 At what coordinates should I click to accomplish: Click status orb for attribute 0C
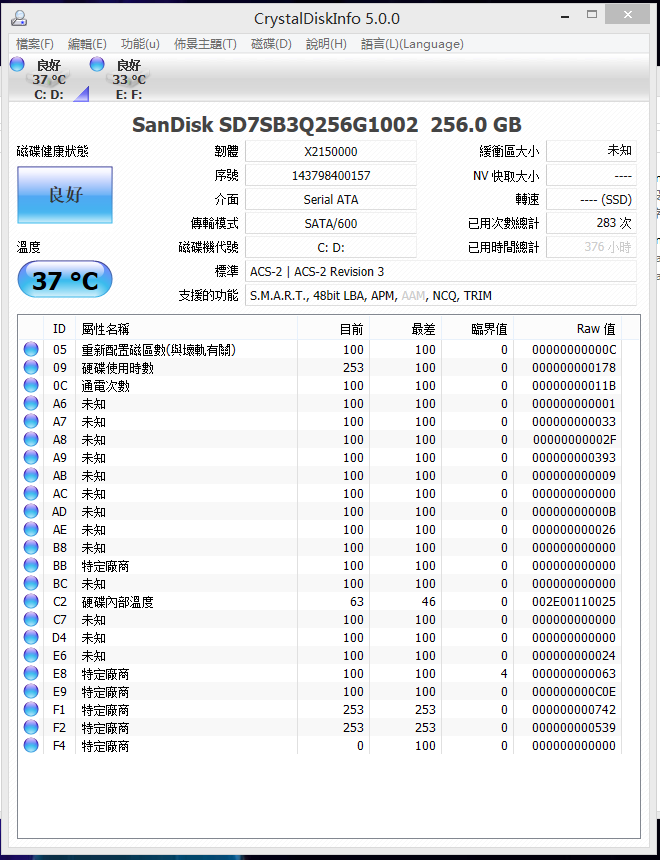coord(31,386)
